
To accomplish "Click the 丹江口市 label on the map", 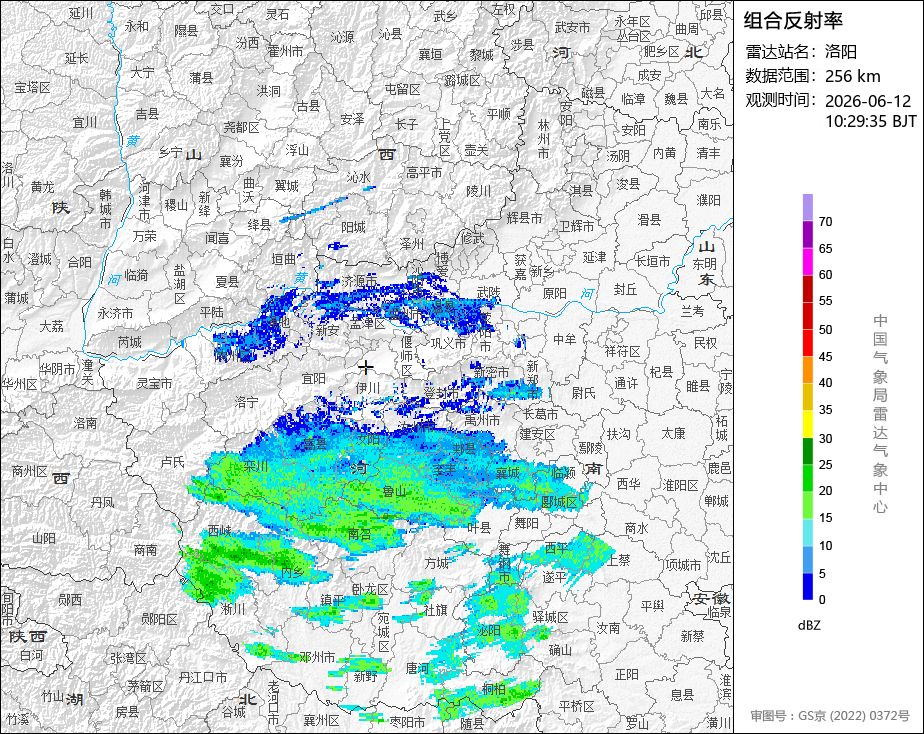I will point(203,677).
